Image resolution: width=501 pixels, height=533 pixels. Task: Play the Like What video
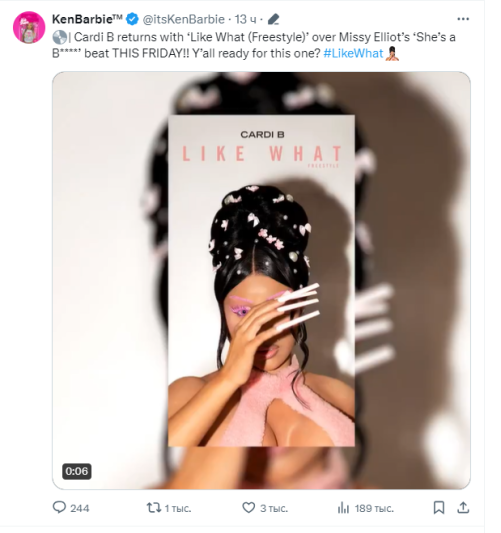point(261,280)
